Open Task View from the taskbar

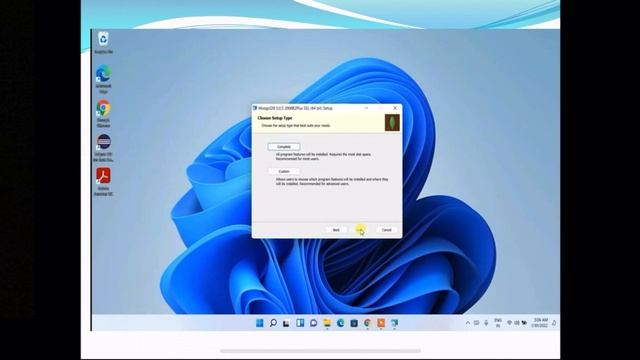point(287,323)
